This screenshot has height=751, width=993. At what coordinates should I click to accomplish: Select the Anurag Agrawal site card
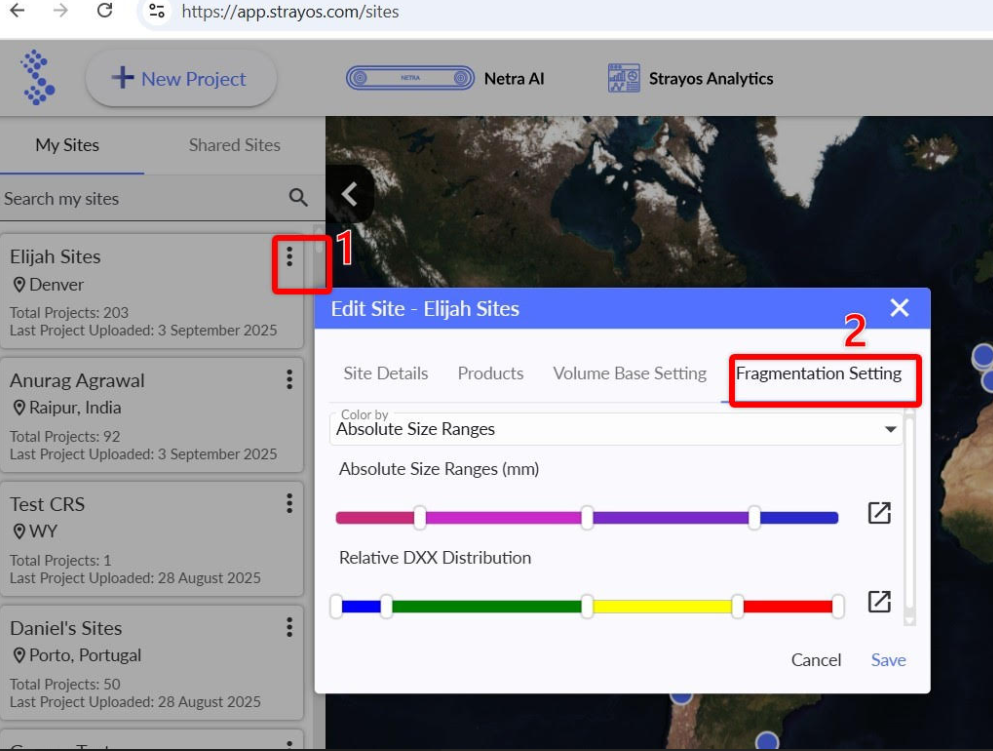pyautogui.click(x=152, y=415)
